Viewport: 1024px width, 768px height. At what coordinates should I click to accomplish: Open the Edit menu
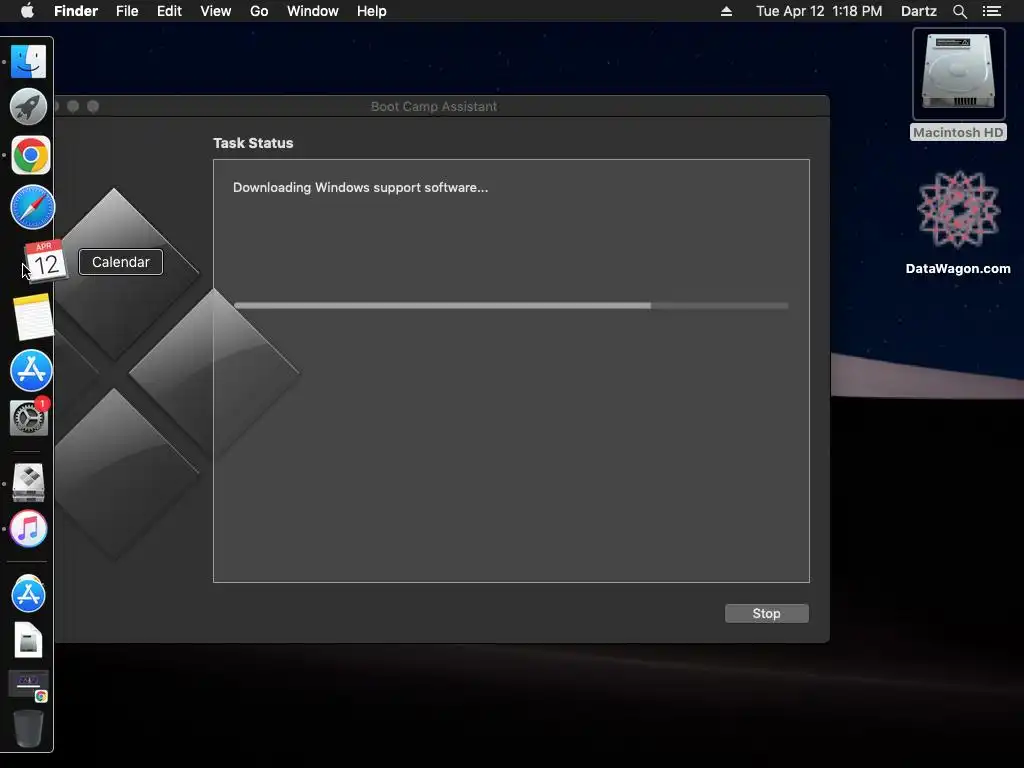pos(169,11)
